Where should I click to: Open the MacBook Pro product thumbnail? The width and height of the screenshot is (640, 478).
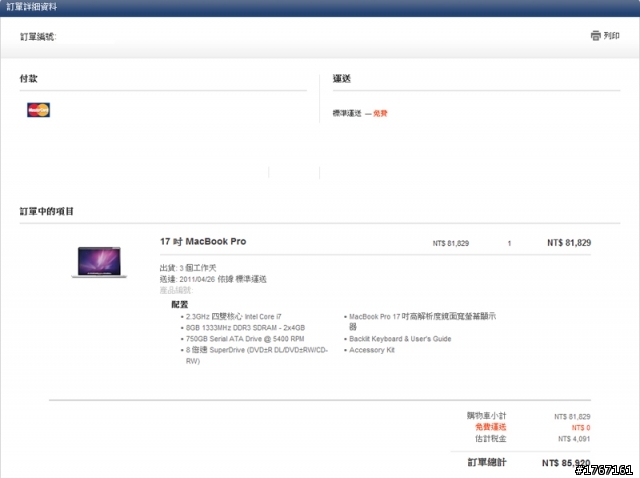tap(99, 262)
